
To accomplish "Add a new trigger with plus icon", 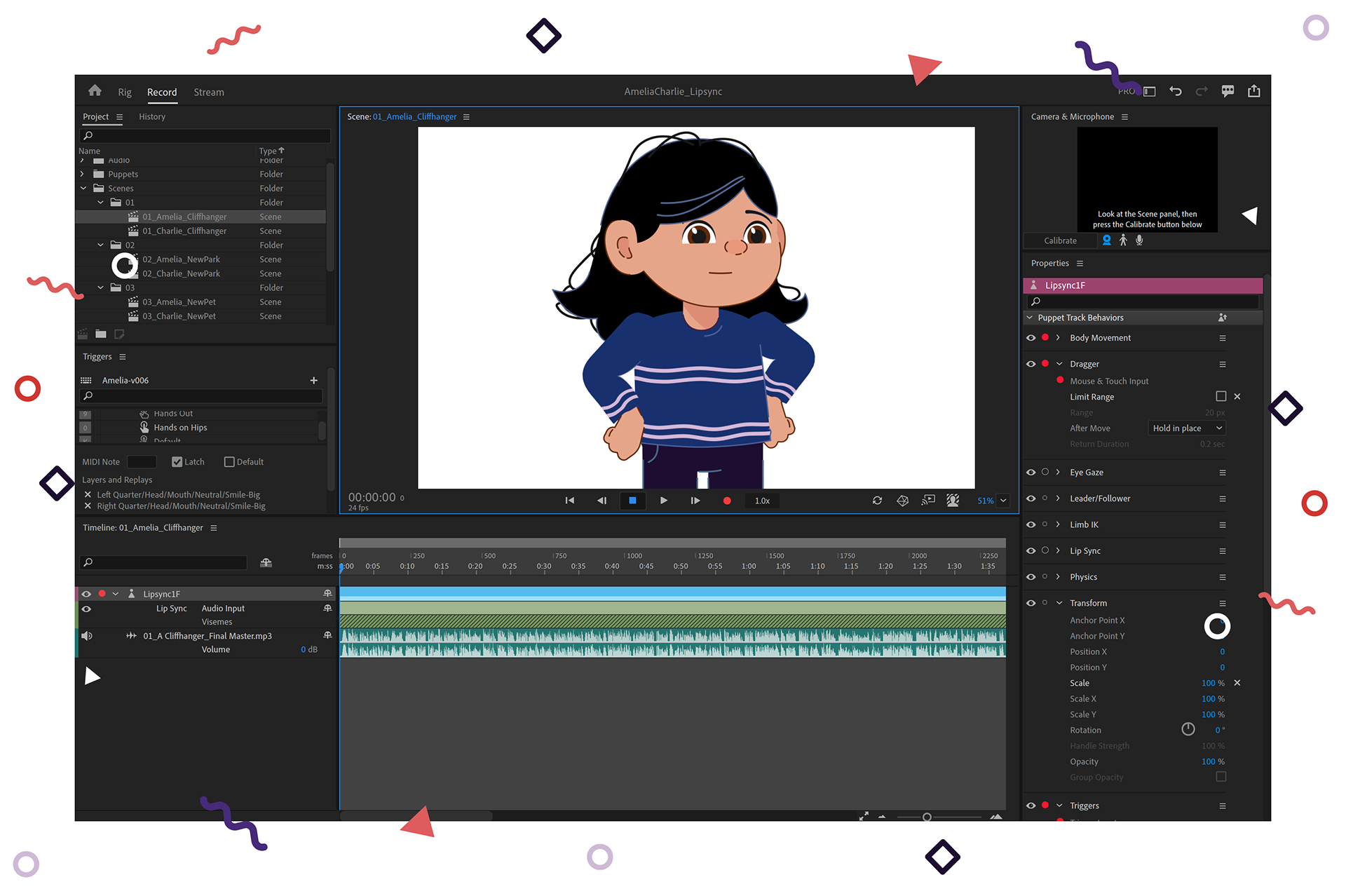I will 313,380.
